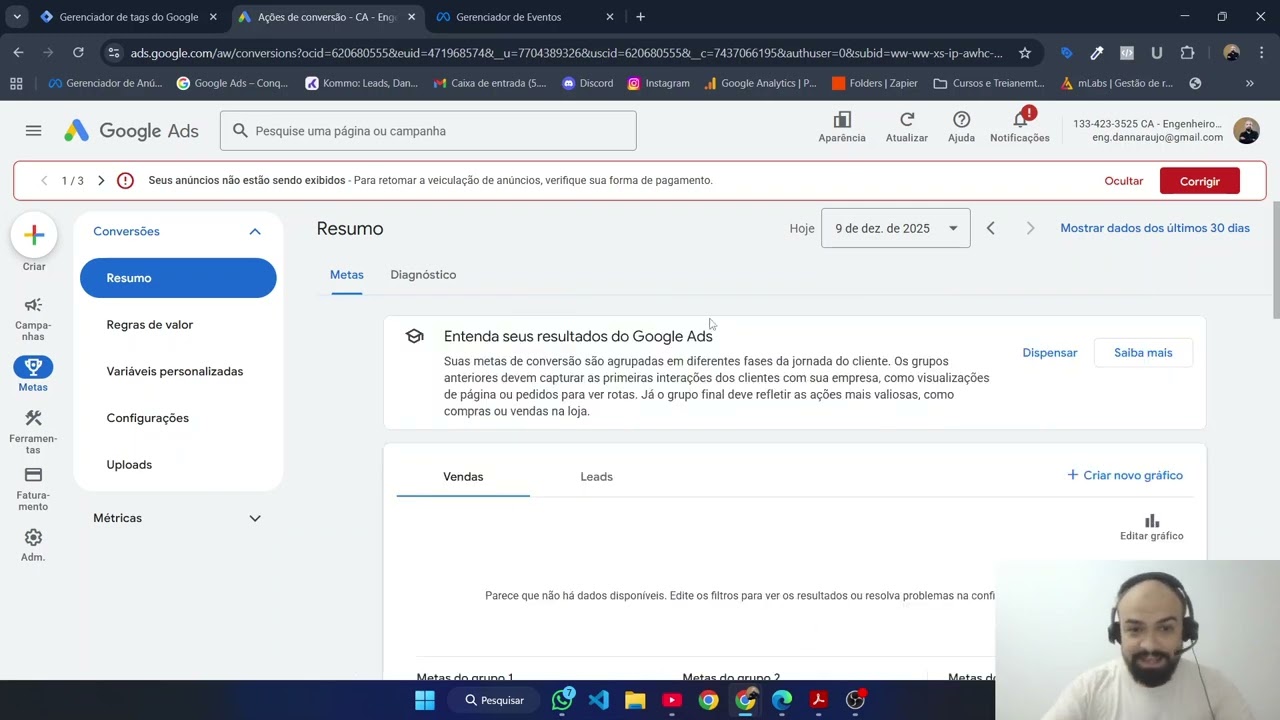Open Campanhas in the left rail
This screenshot has height=720, width=1280.
click(x=33, y=318)
